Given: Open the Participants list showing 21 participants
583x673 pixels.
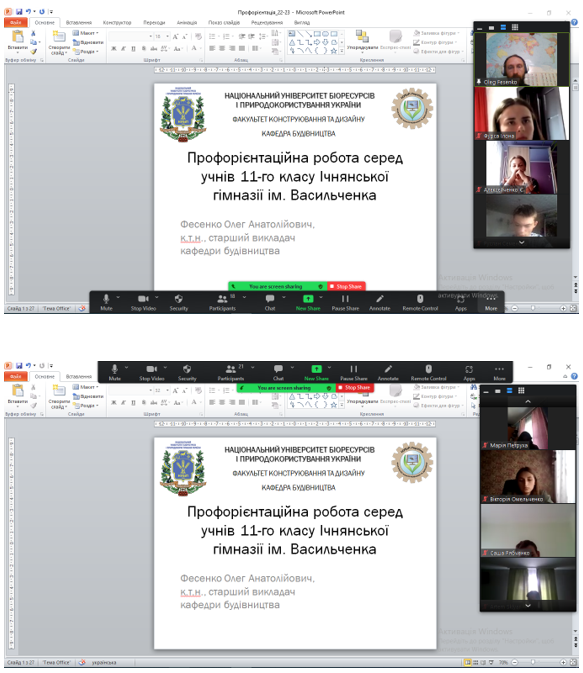Looking at the screenshot, I should pos(231,373).
